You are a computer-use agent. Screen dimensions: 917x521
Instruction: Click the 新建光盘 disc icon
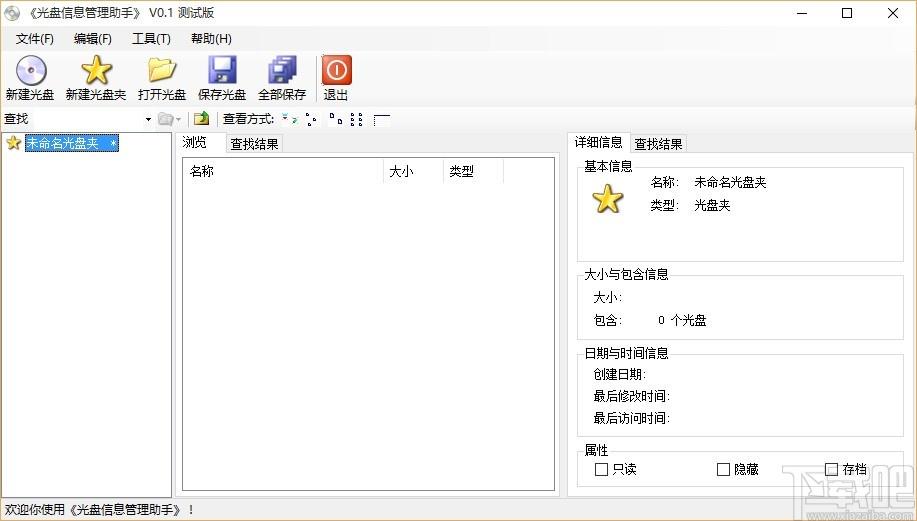click(x=30, y=71)
